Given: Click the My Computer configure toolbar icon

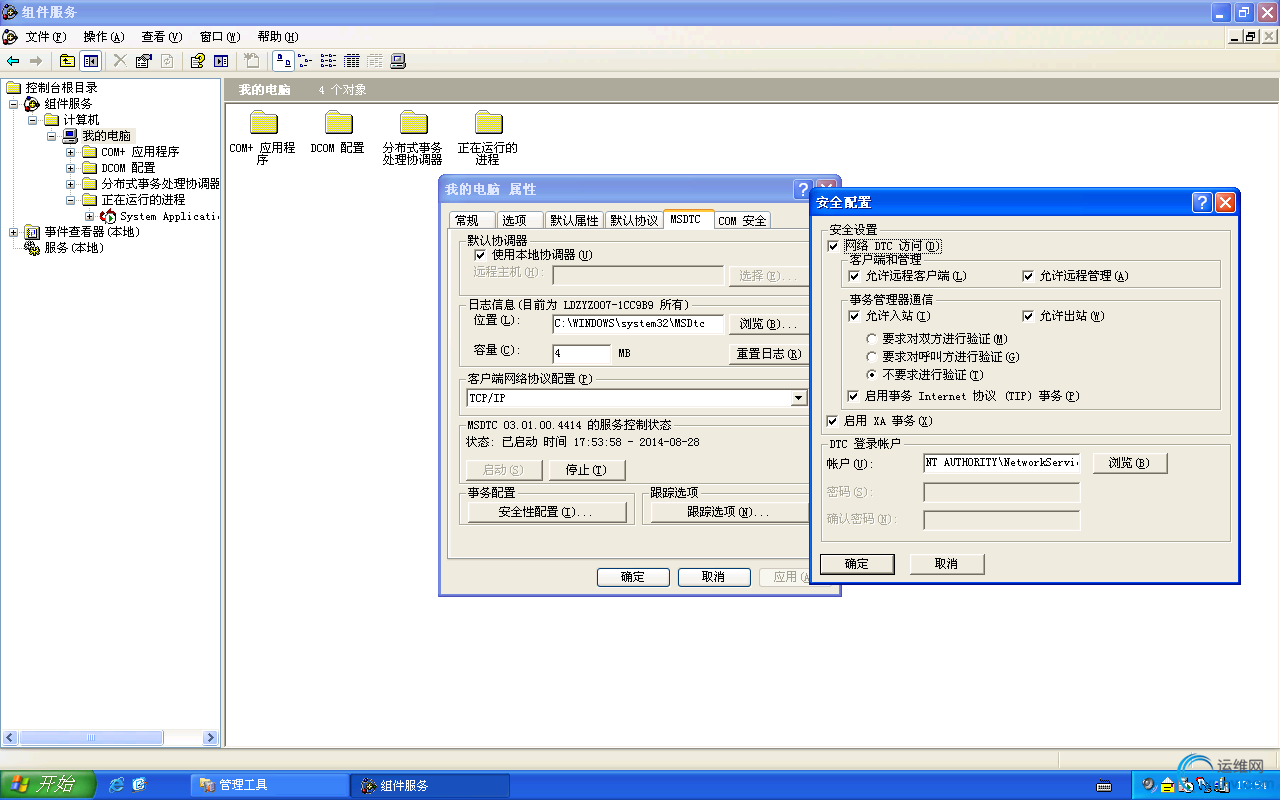Looking at the screenshot, I should 398,61.
